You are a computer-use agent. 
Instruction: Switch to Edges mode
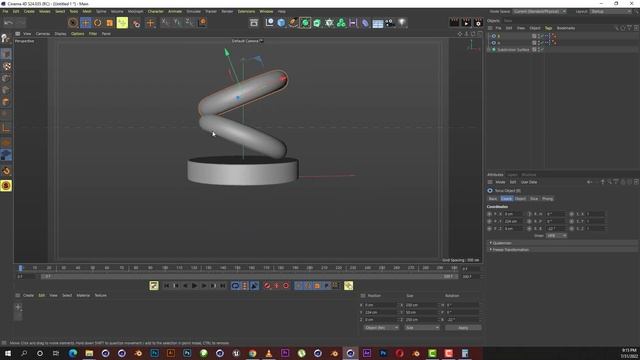6,90
